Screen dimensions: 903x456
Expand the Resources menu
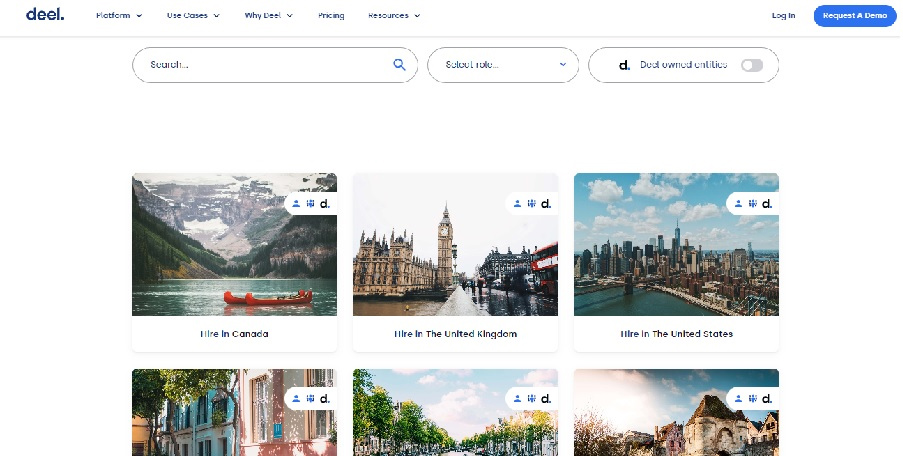(394, 16)
